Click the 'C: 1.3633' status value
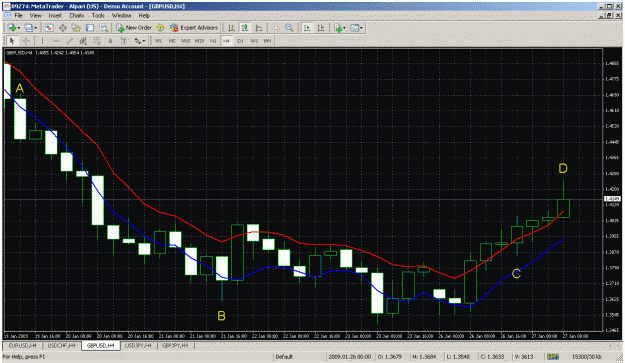The width and height of the screenshot is (625, 363). (x=492, y=357)
